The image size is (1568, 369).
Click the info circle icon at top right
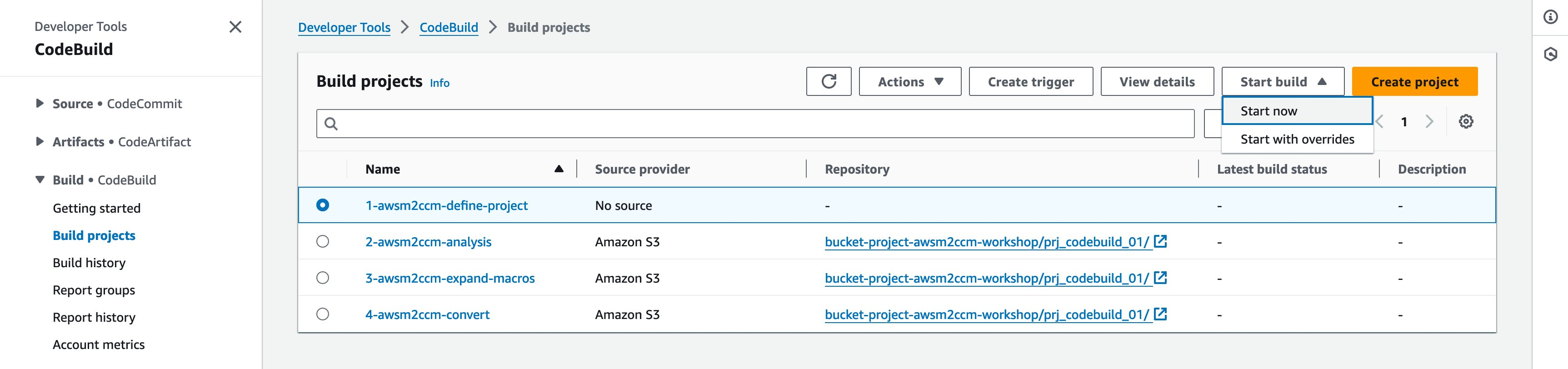click(x=1550, y=17)
